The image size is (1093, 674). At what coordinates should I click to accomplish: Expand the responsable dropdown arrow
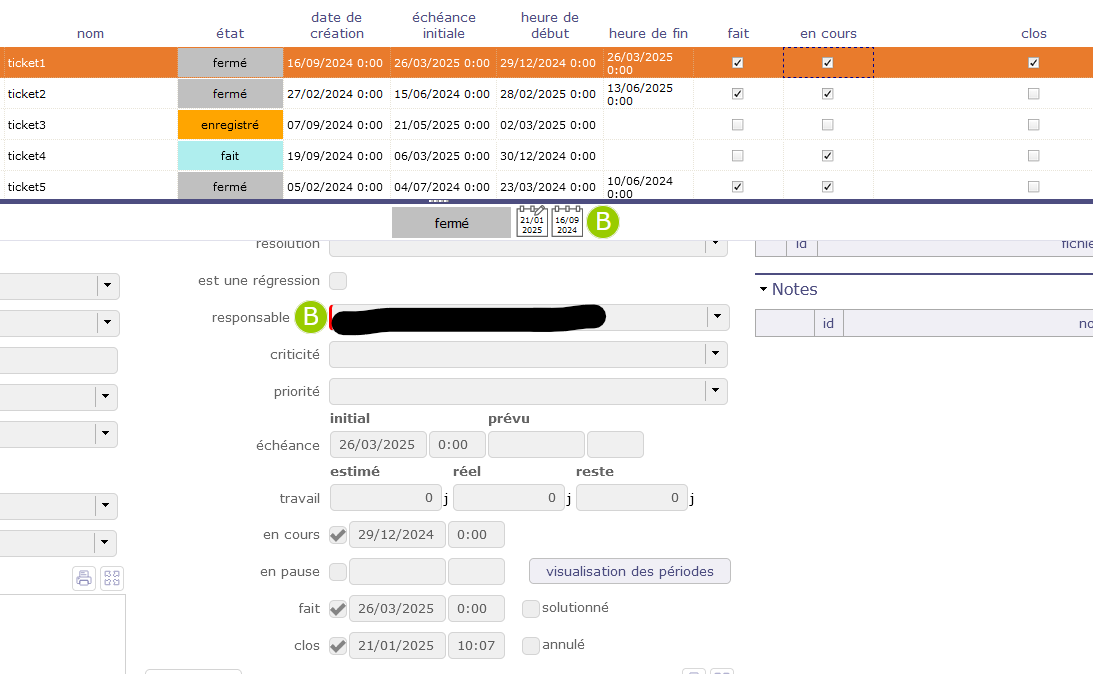pyautogui.click(x=716, y=317)
